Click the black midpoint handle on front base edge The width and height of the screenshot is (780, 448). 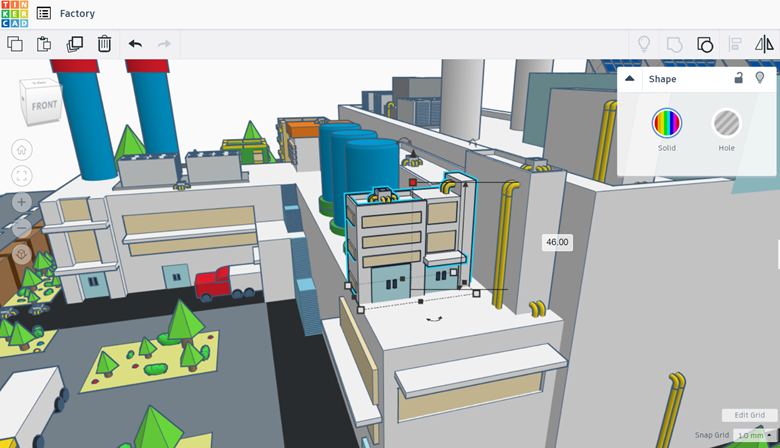(x=421, y=301)
